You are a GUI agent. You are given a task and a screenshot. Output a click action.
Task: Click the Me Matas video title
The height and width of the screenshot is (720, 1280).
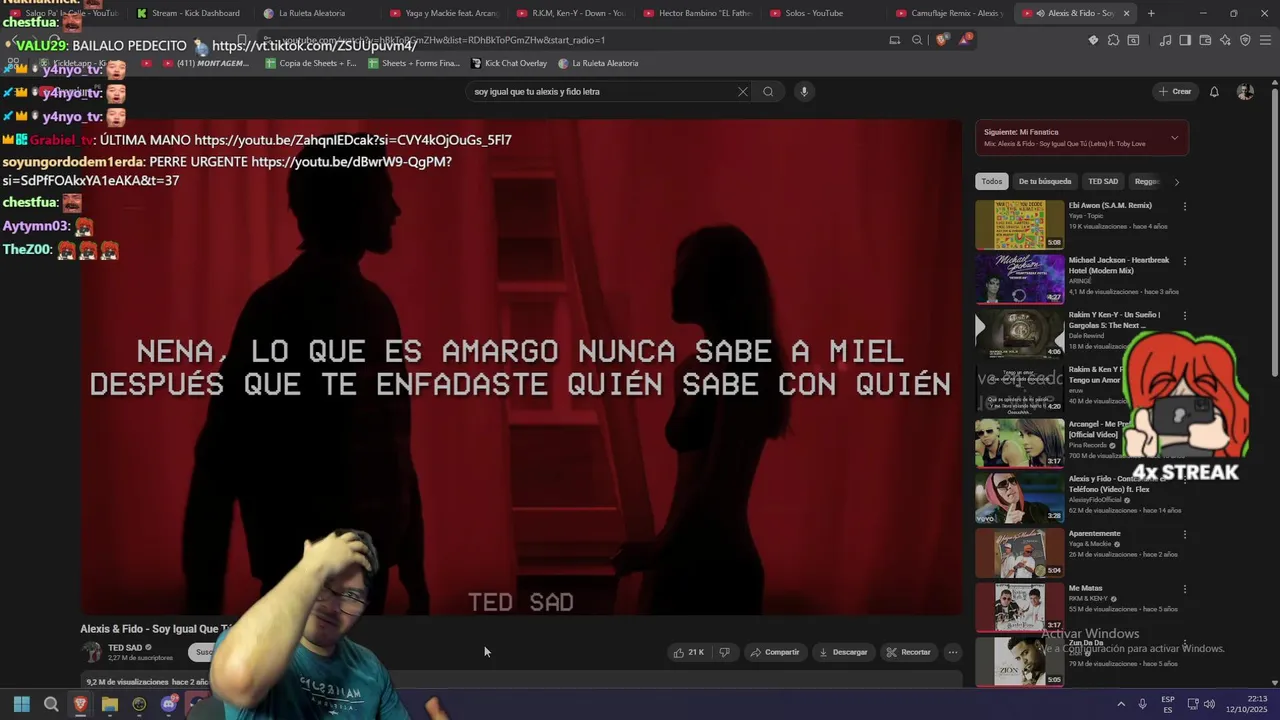(x=1085, y=588)
